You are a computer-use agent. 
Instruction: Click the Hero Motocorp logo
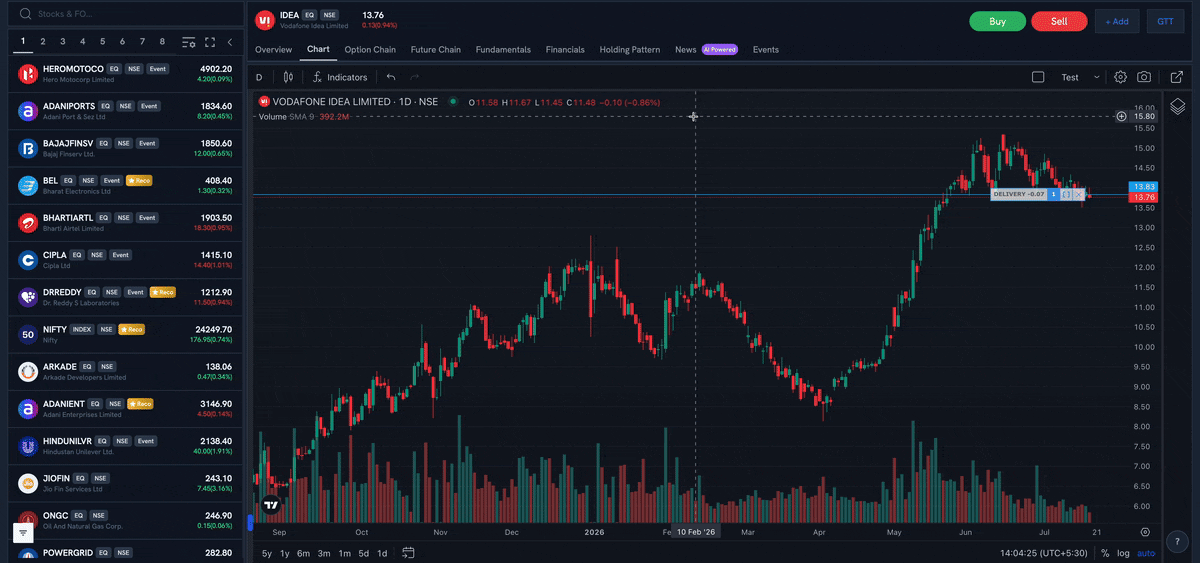click(x=28, y=74)
